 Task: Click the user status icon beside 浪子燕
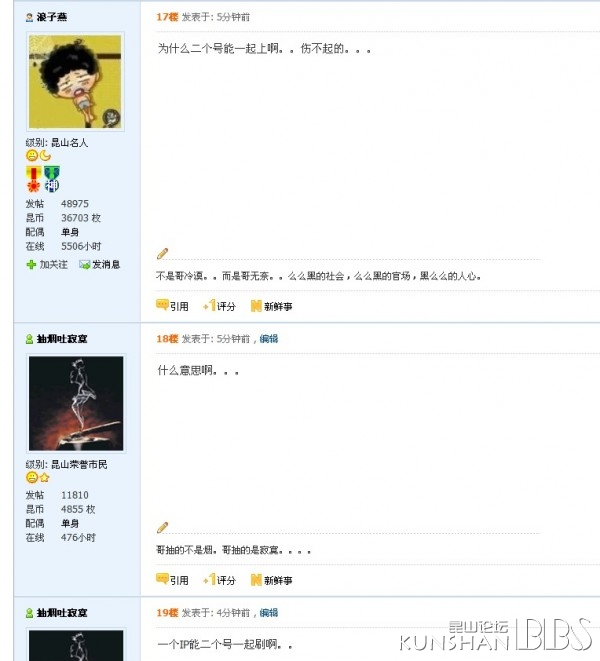click(29, 17)
